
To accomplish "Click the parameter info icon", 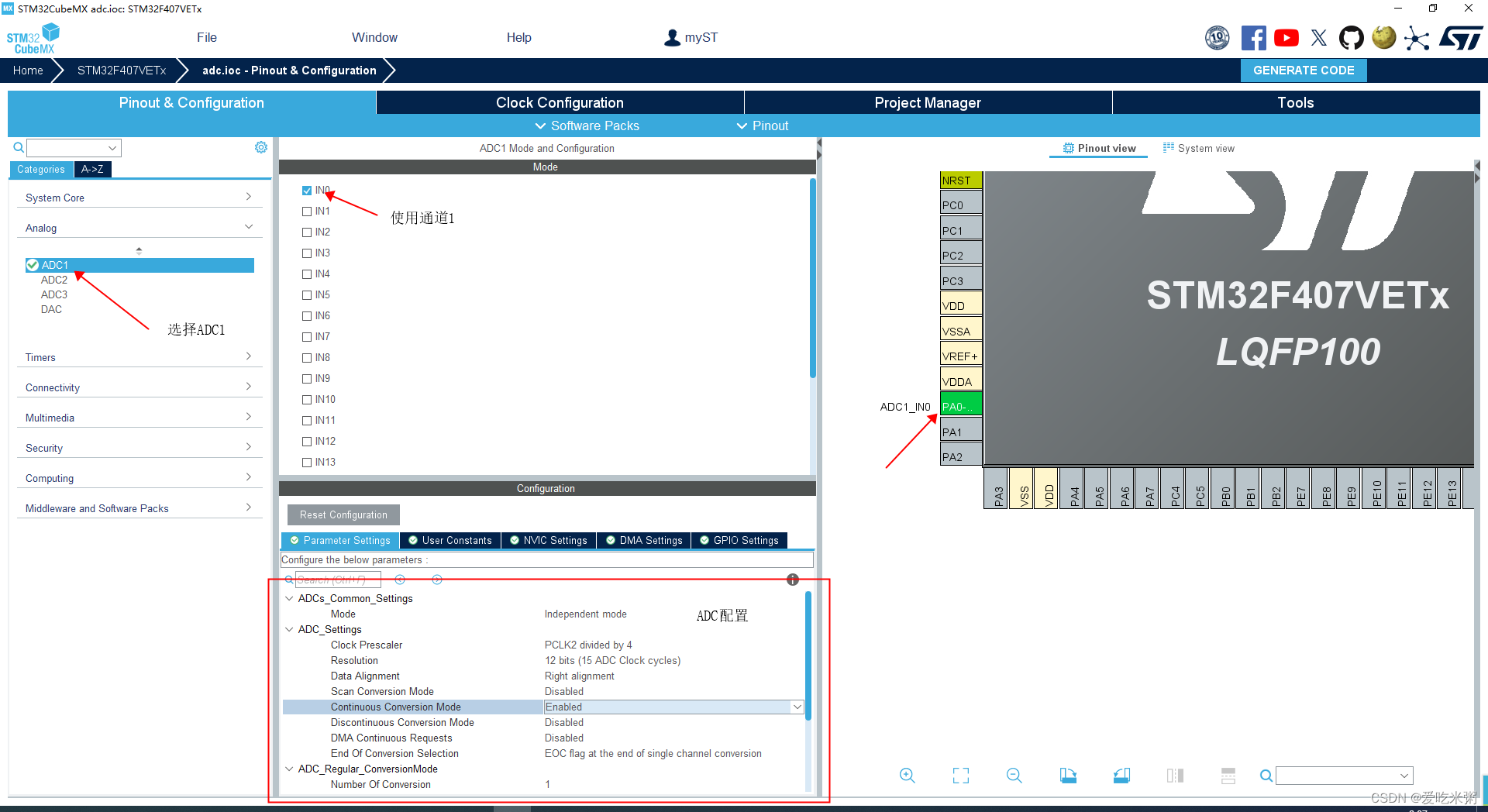I will point(793,580).
